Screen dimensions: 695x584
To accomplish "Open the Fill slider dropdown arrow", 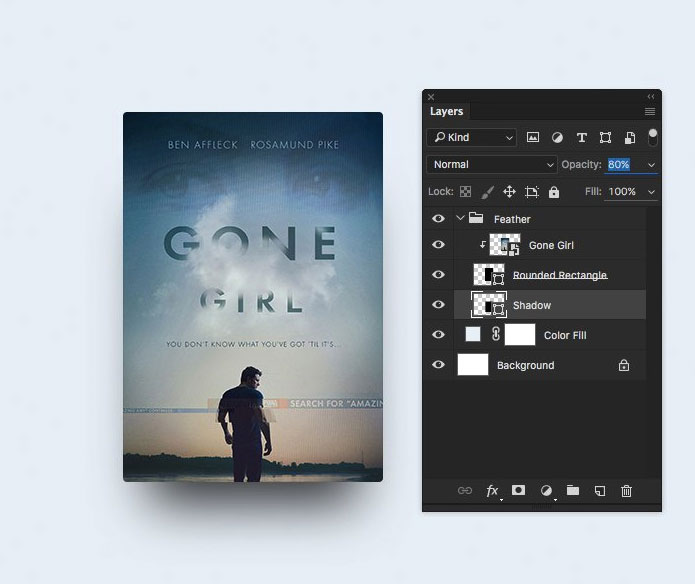I will point(651,192).
